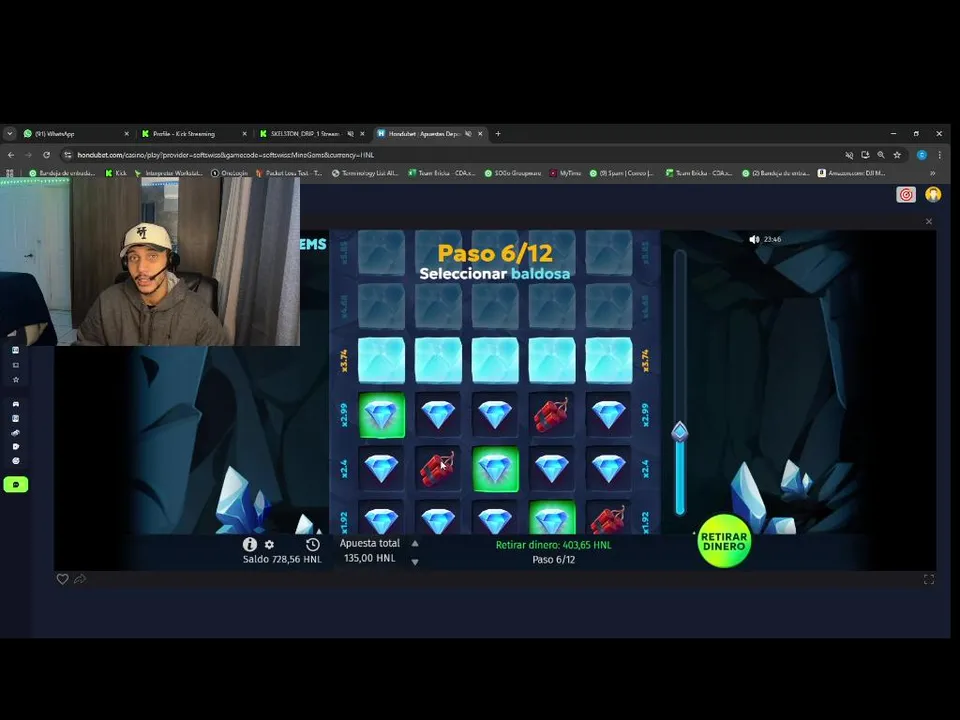Open the apps grid in bookmarks bar
This screenshot has height=720, width=960.
10,173
